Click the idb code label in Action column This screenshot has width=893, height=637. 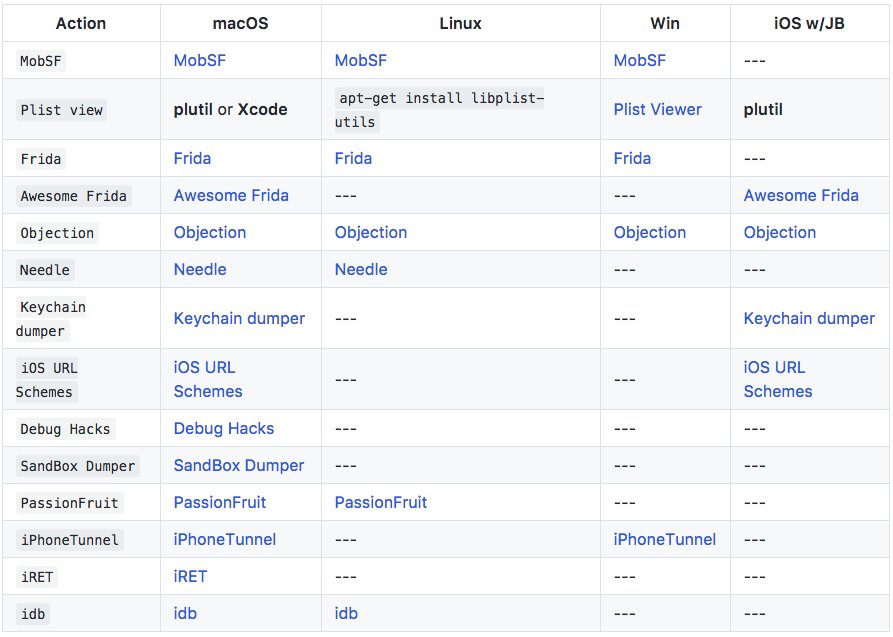pyautogui.click(x=32, y=614)
